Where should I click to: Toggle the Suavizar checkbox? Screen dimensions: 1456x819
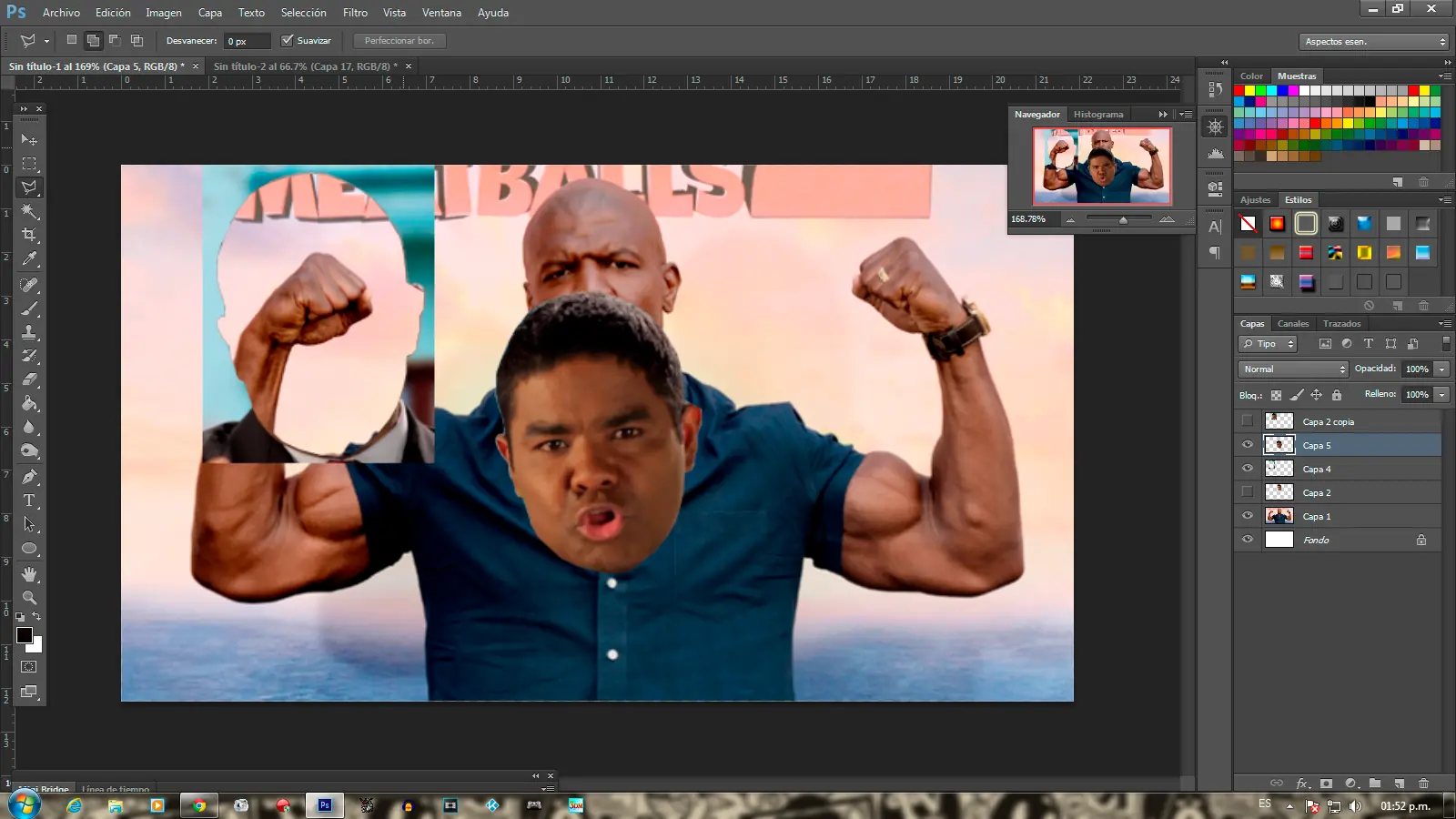tap(288, 41)
